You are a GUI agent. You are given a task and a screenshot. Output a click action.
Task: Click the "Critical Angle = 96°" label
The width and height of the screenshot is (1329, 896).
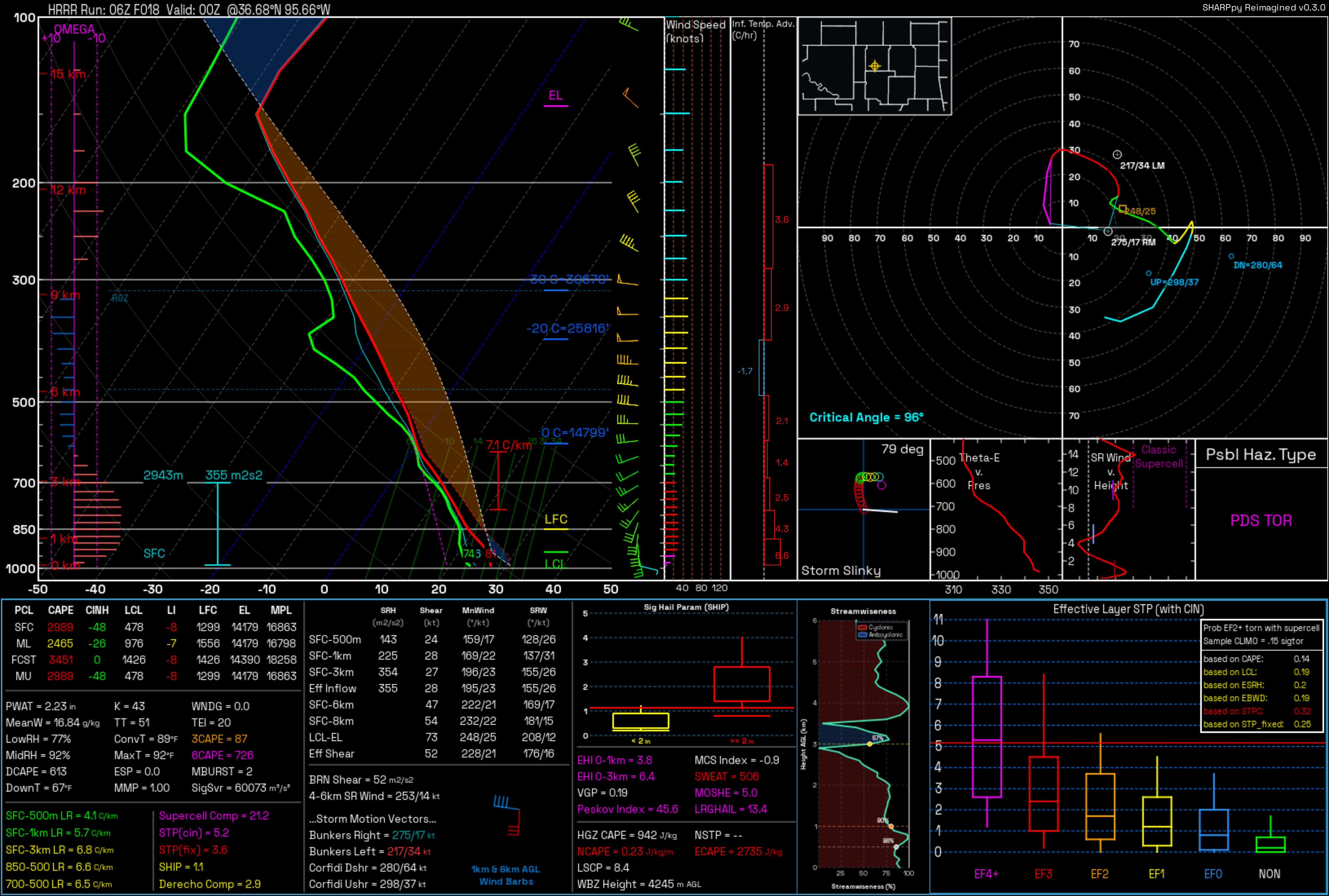[866, 417]
